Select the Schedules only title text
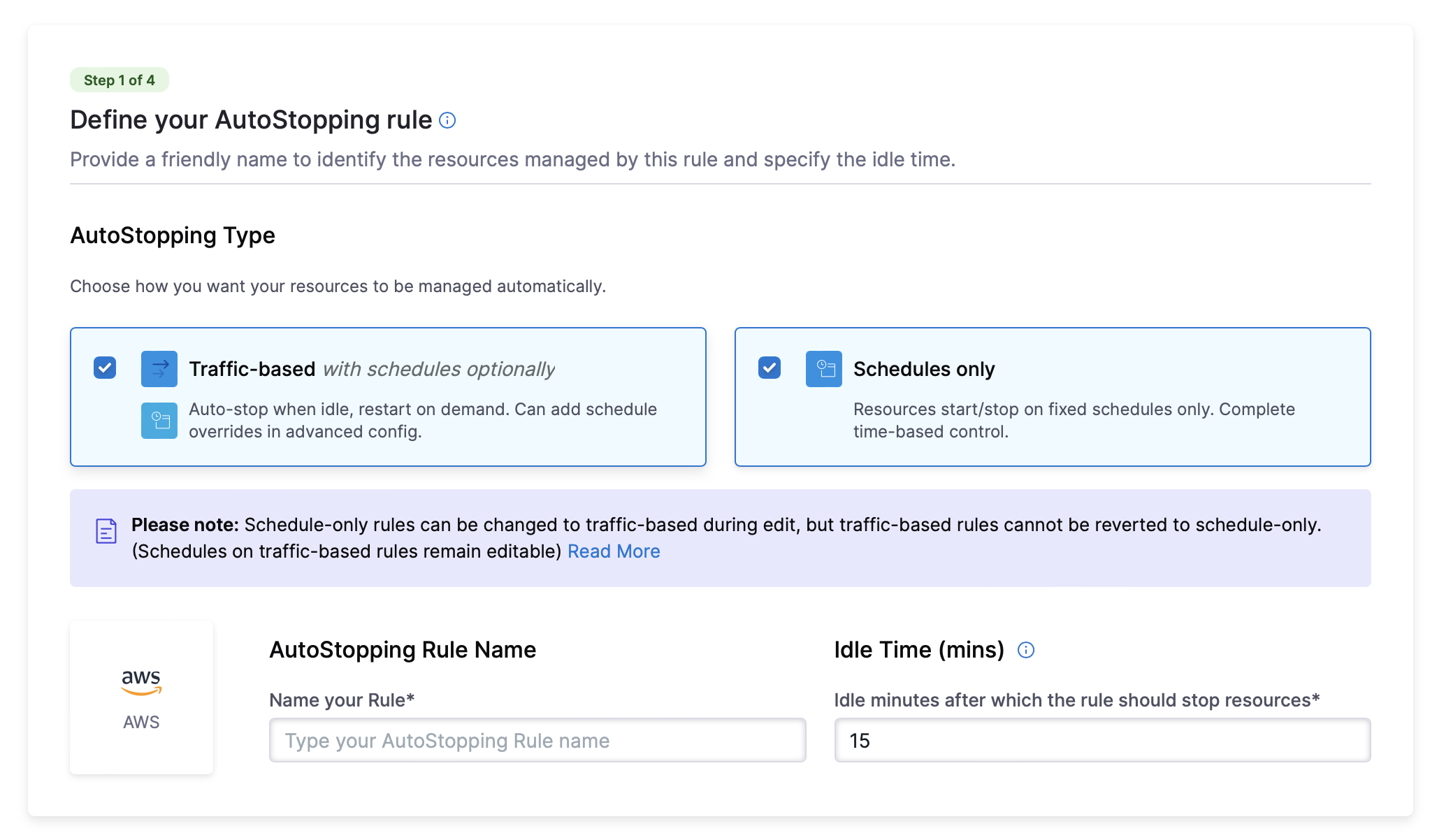This screenshot has width=1430, height=840. click(x=923, y=369)
